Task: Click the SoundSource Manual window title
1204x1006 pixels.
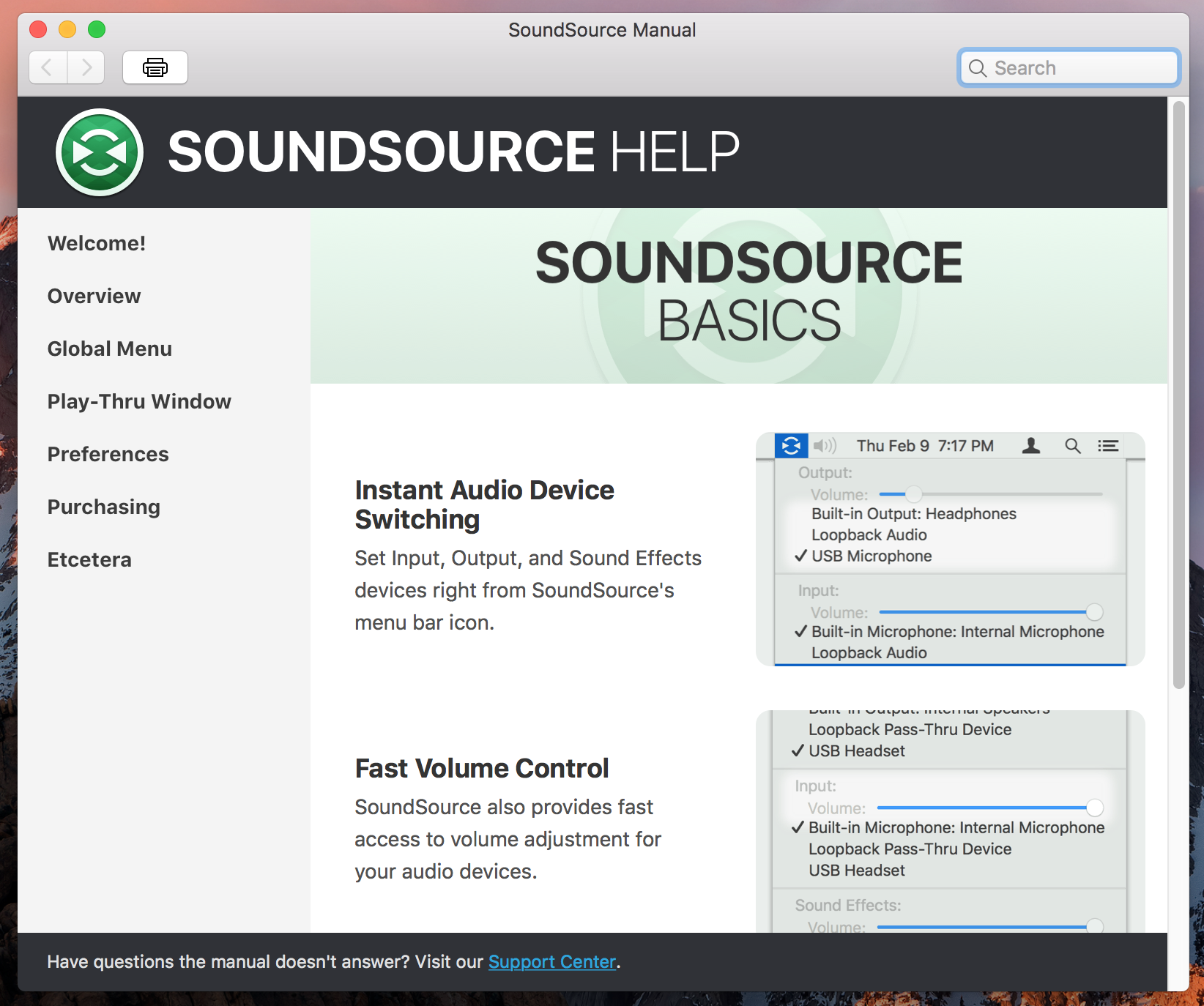Action: 602,30
